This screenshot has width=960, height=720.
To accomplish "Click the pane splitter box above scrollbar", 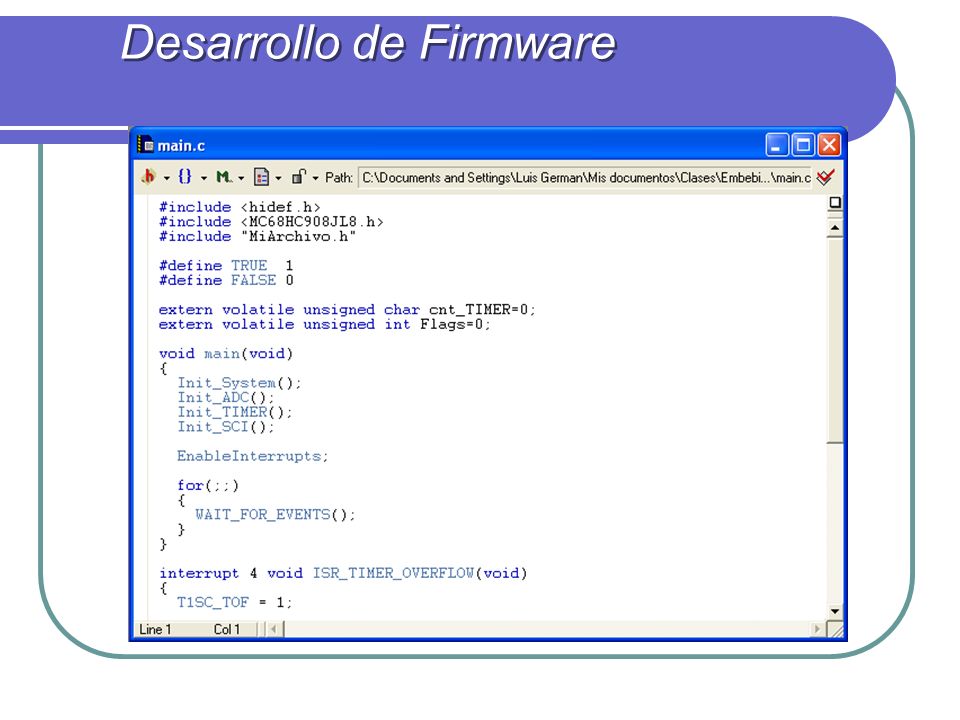I will pos(834,203).
